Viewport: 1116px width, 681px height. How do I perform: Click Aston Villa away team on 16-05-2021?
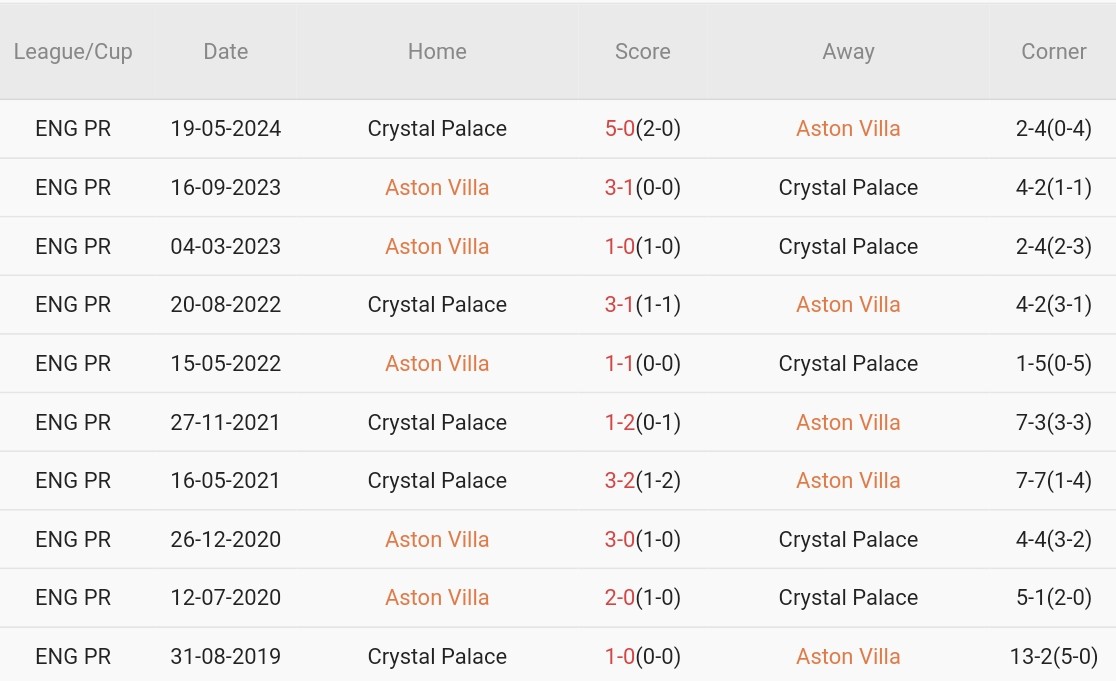[x=848, y=481]
